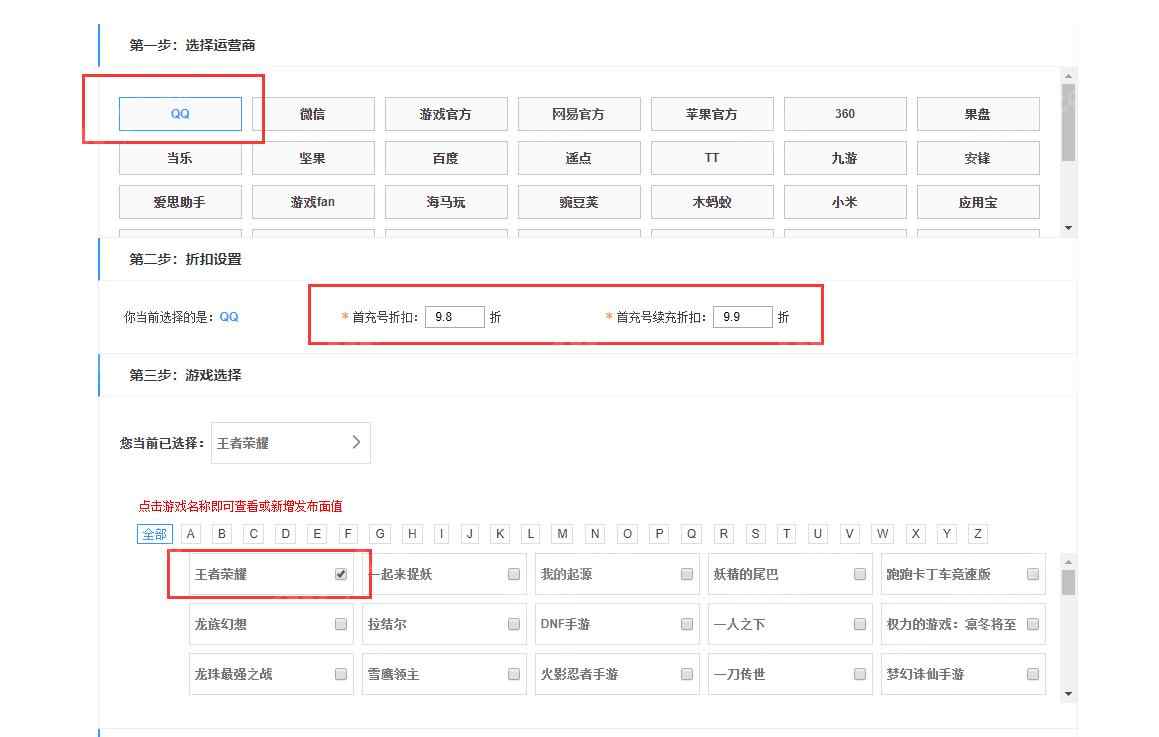Click the game list scroll-up arrow
Viewport: 1159px width, 737px height.
click(1068, 563)
